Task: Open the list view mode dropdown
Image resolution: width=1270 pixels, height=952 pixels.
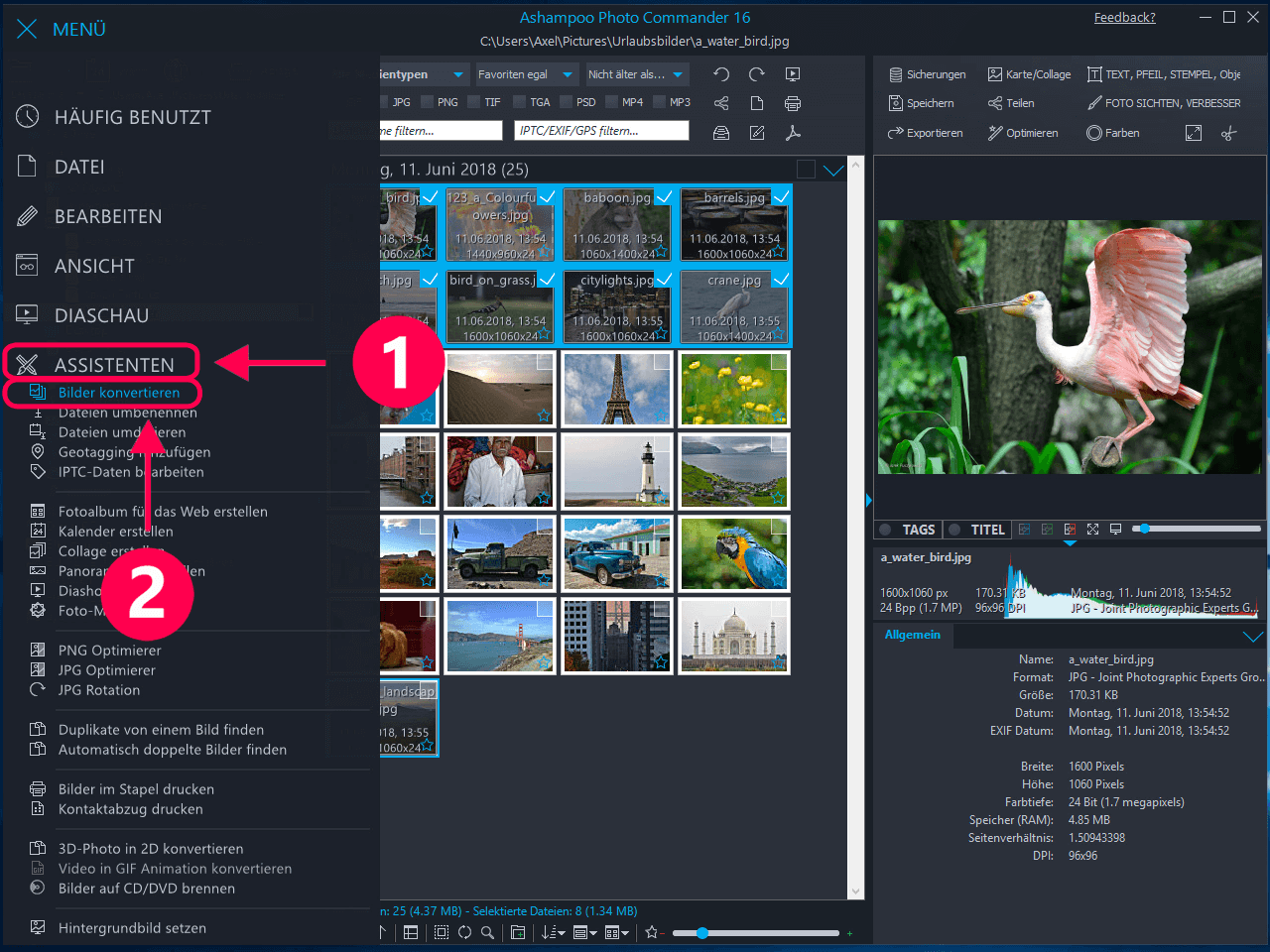Action: [585, 932]
